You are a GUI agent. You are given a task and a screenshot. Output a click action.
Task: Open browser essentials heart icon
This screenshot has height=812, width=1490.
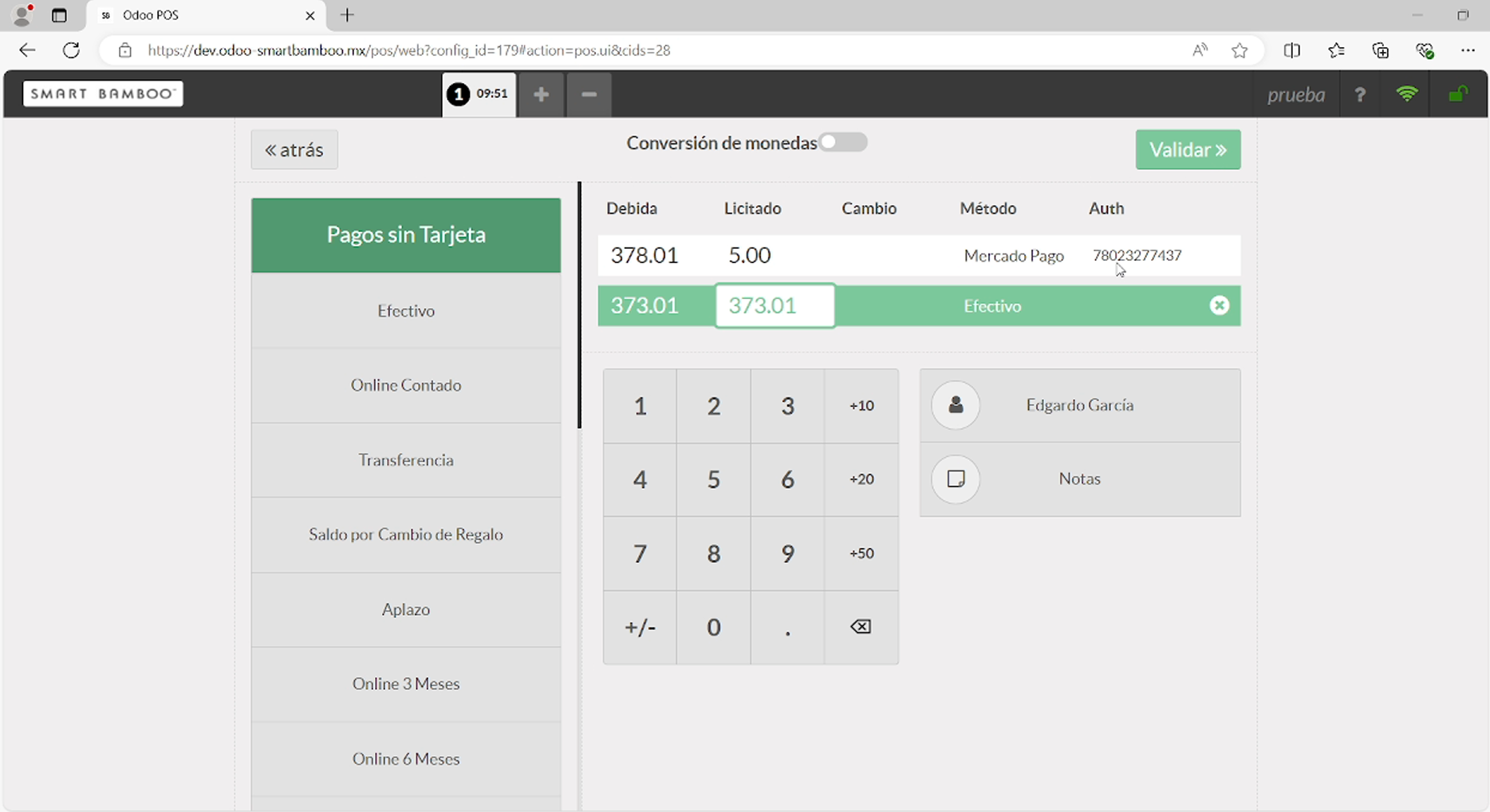(x=1425, y=50)
